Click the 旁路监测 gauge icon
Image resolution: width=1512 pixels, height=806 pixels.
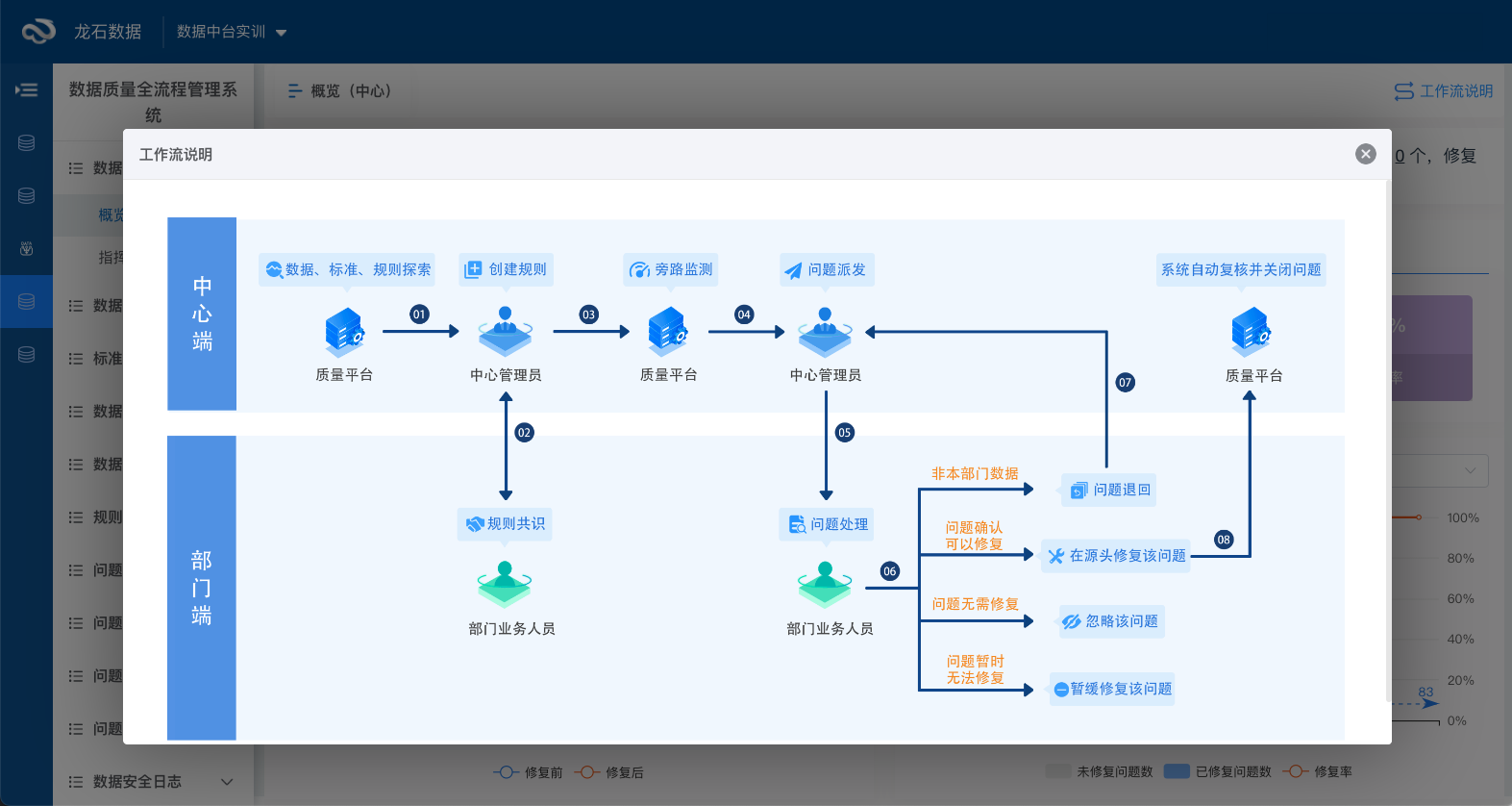[x=639, y=270]
